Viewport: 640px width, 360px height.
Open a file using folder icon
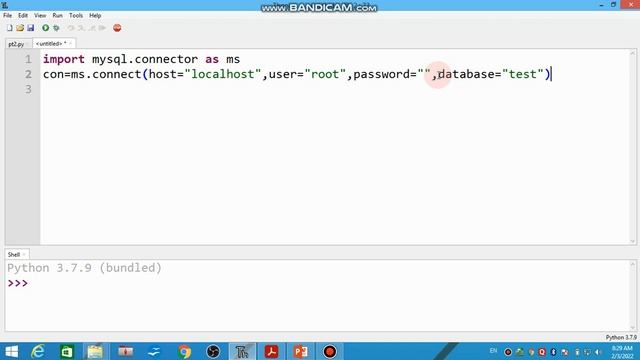[20, 28]
